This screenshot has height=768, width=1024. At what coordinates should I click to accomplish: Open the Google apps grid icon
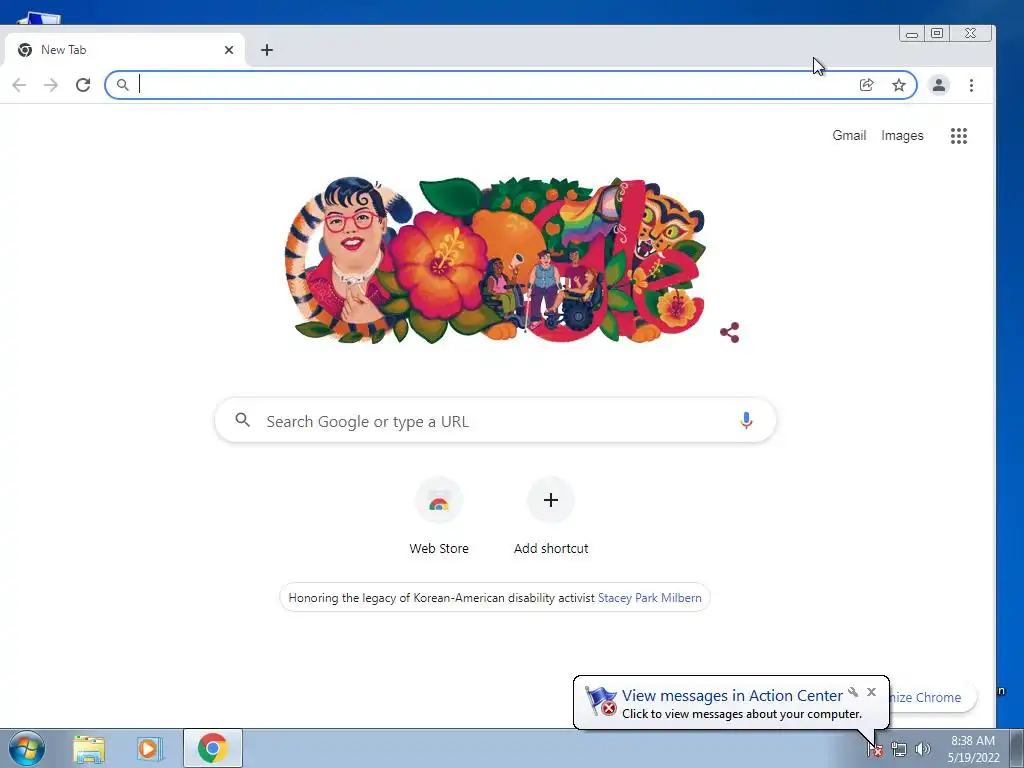[x=959, y=136]
